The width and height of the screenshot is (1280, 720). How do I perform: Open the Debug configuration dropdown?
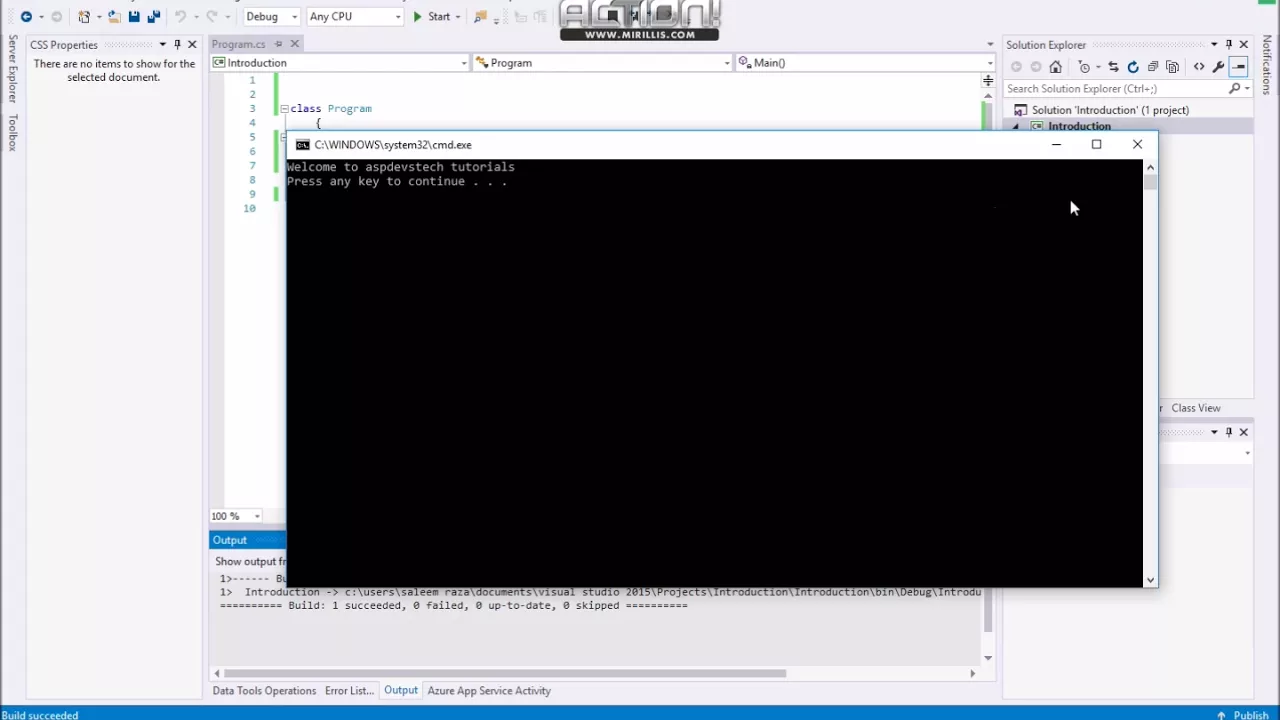point(294,17)
